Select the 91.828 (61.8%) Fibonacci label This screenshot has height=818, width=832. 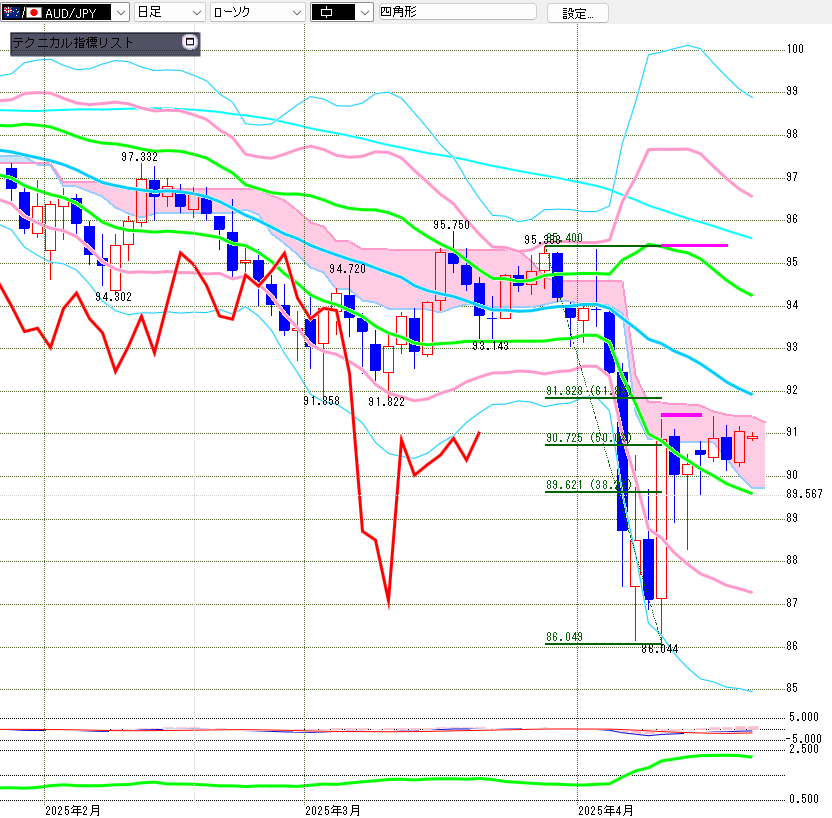(x=588, y=391)
